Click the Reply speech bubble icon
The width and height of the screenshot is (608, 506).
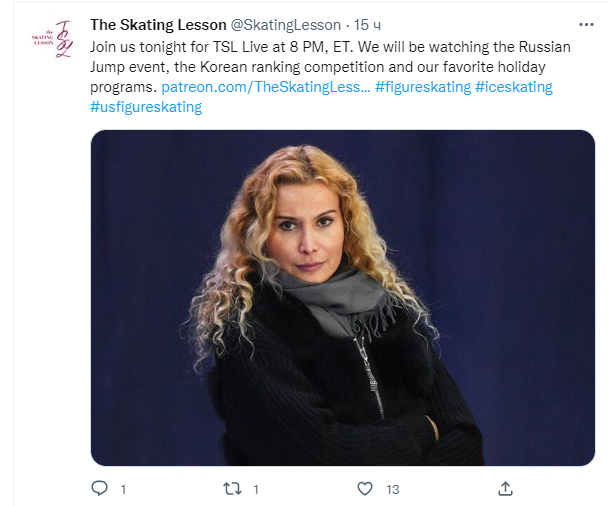(x=100, y=489)
